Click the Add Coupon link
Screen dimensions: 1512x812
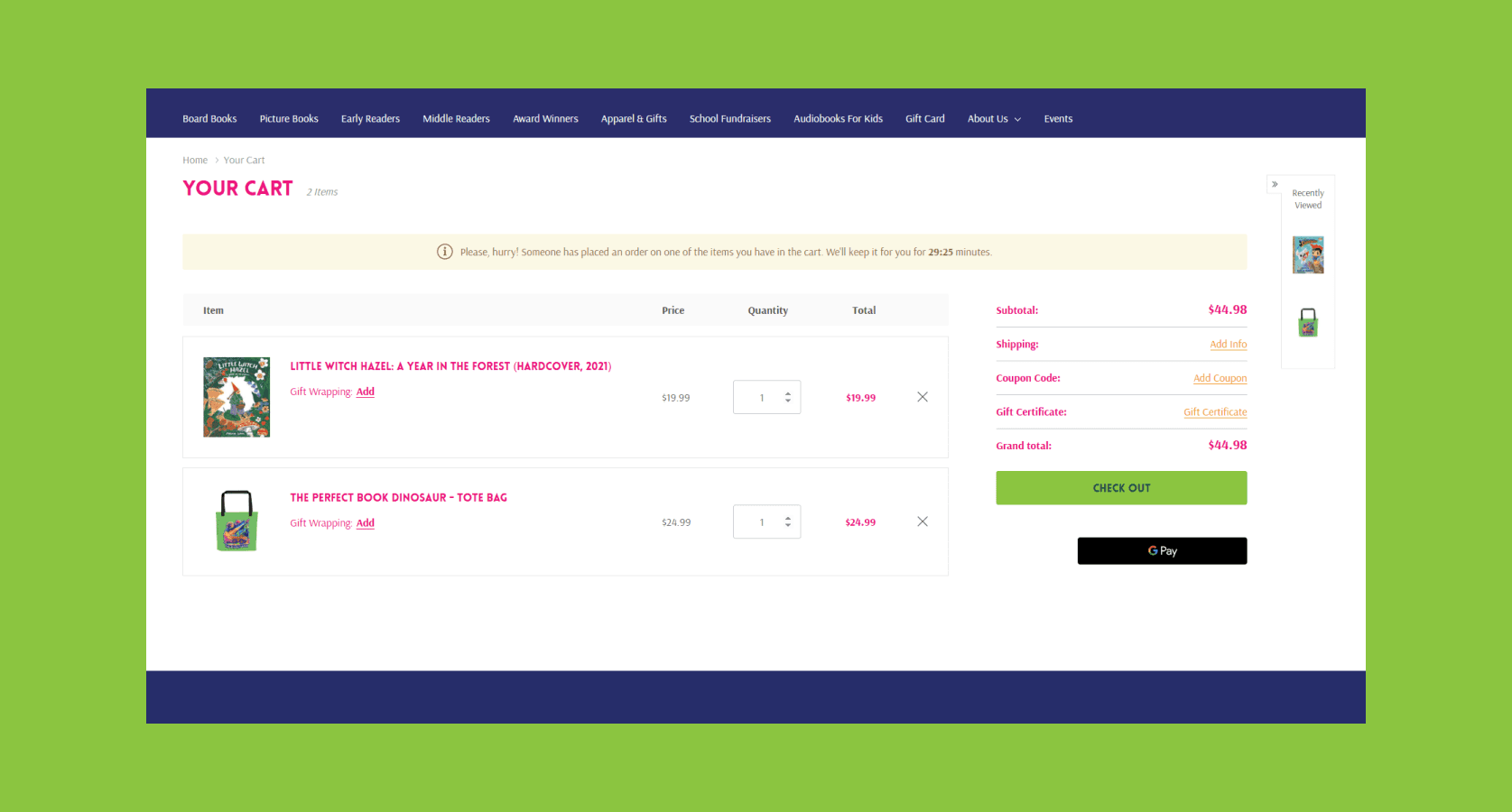1220,378
